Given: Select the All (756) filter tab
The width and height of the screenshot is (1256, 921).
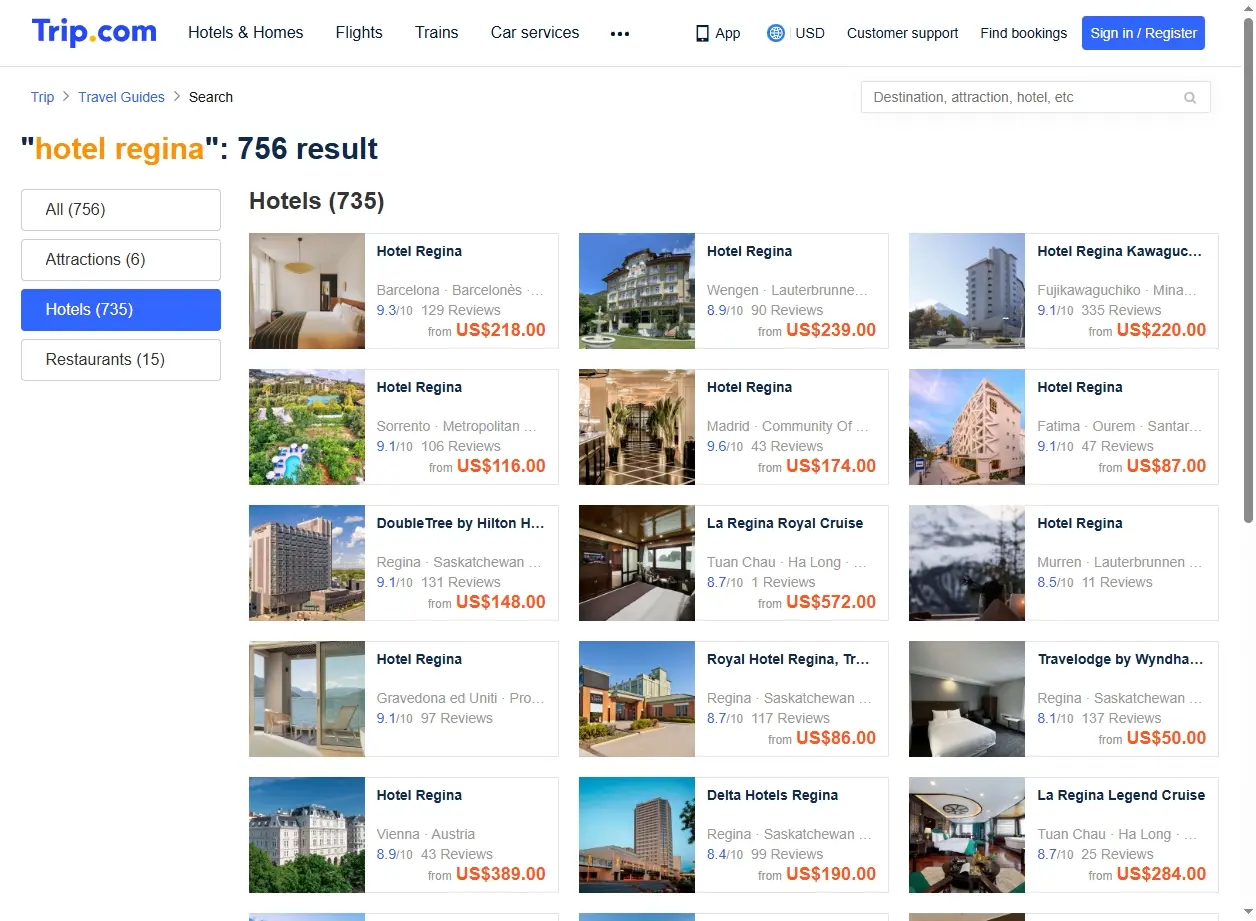Looking at the screenshot, I should [x=121, y=210].
